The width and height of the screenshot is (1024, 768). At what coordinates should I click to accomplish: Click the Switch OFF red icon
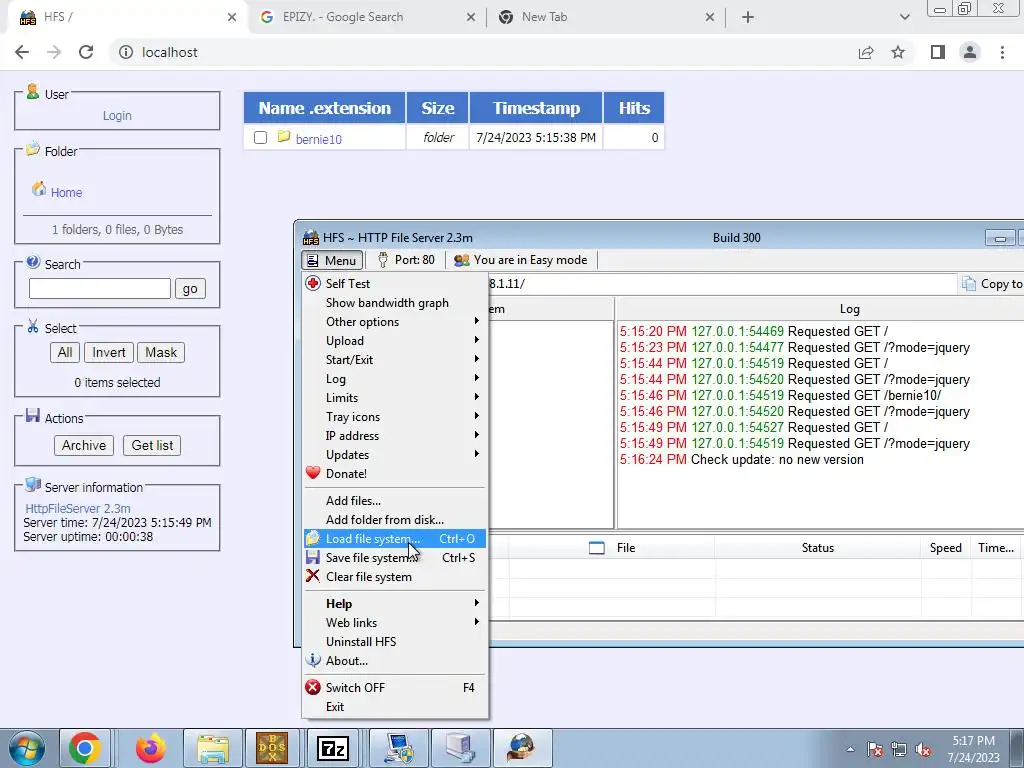(313, 687)
